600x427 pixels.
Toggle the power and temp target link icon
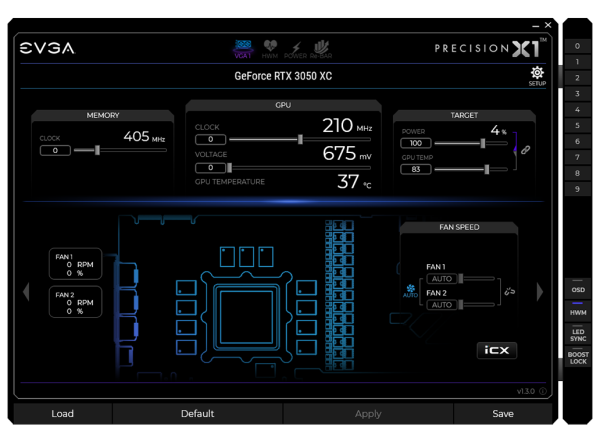(x=525, y=150)
